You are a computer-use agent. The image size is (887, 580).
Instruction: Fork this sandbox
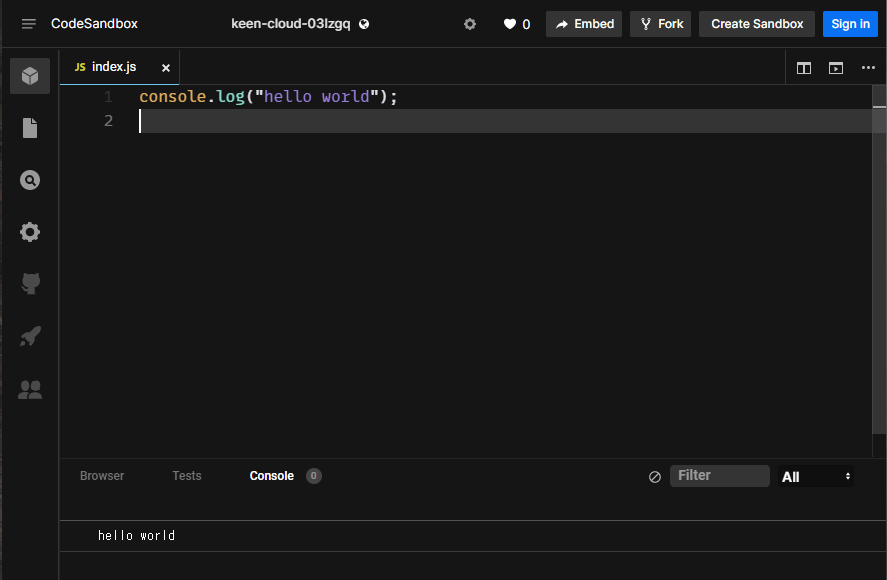point(661,24)
